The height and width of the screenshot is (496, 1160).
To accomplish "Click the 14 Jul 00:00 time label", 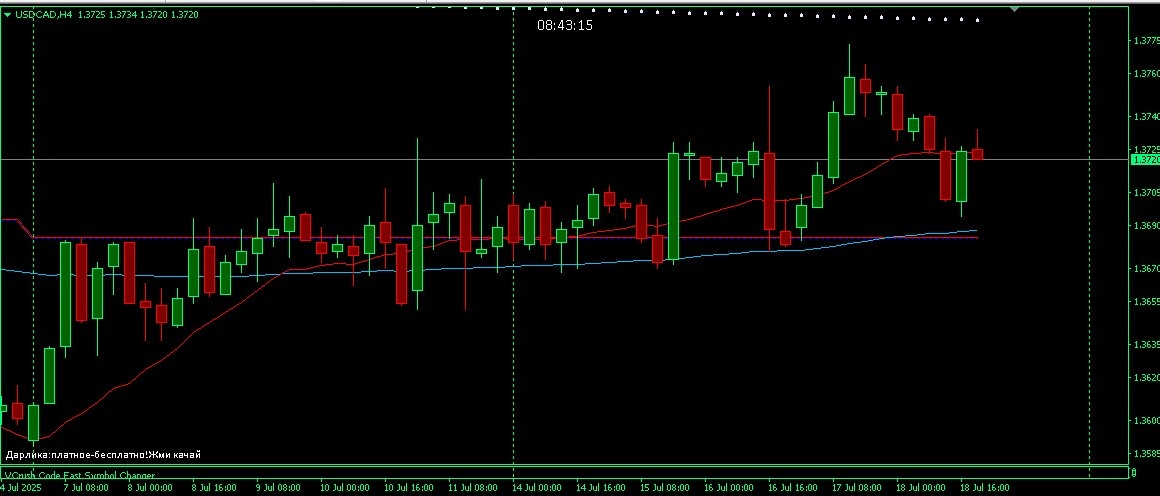I will point(535,489).
